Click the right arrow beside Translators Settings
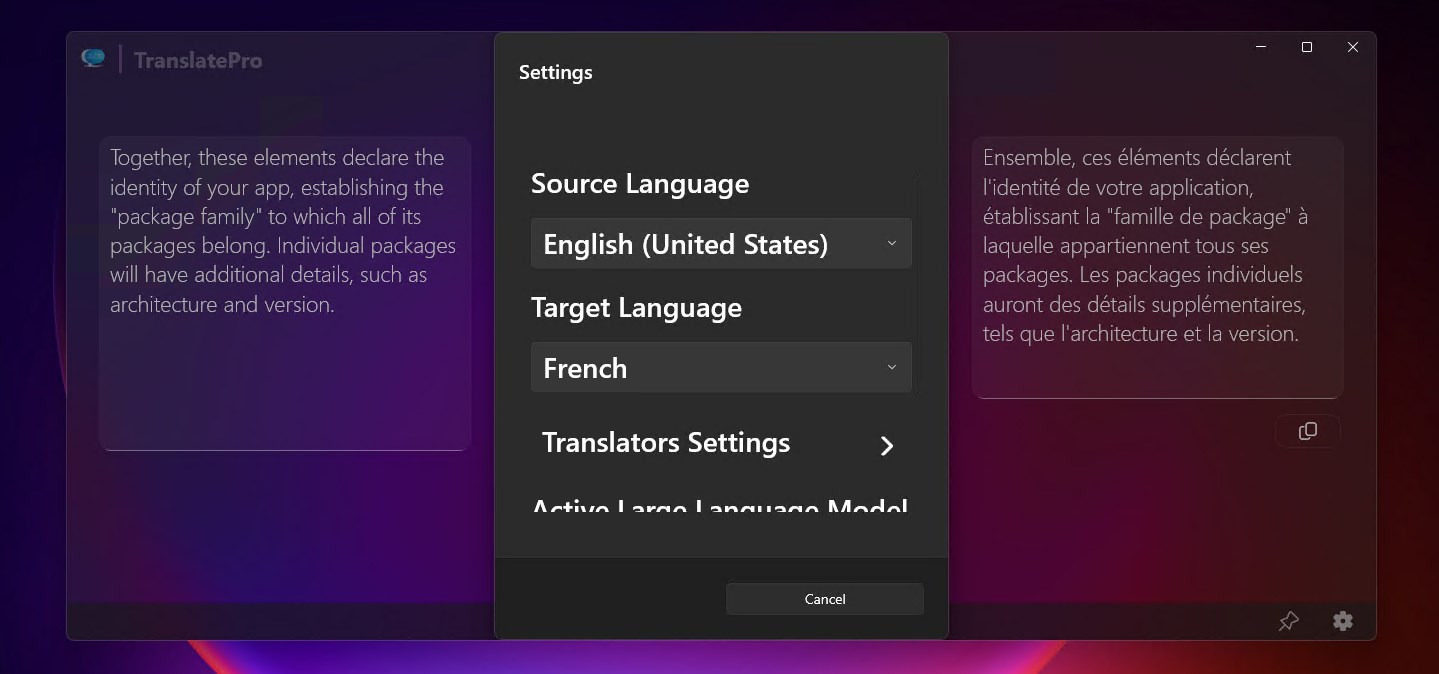Screen dimensions: 1439x674 (886, 446)
